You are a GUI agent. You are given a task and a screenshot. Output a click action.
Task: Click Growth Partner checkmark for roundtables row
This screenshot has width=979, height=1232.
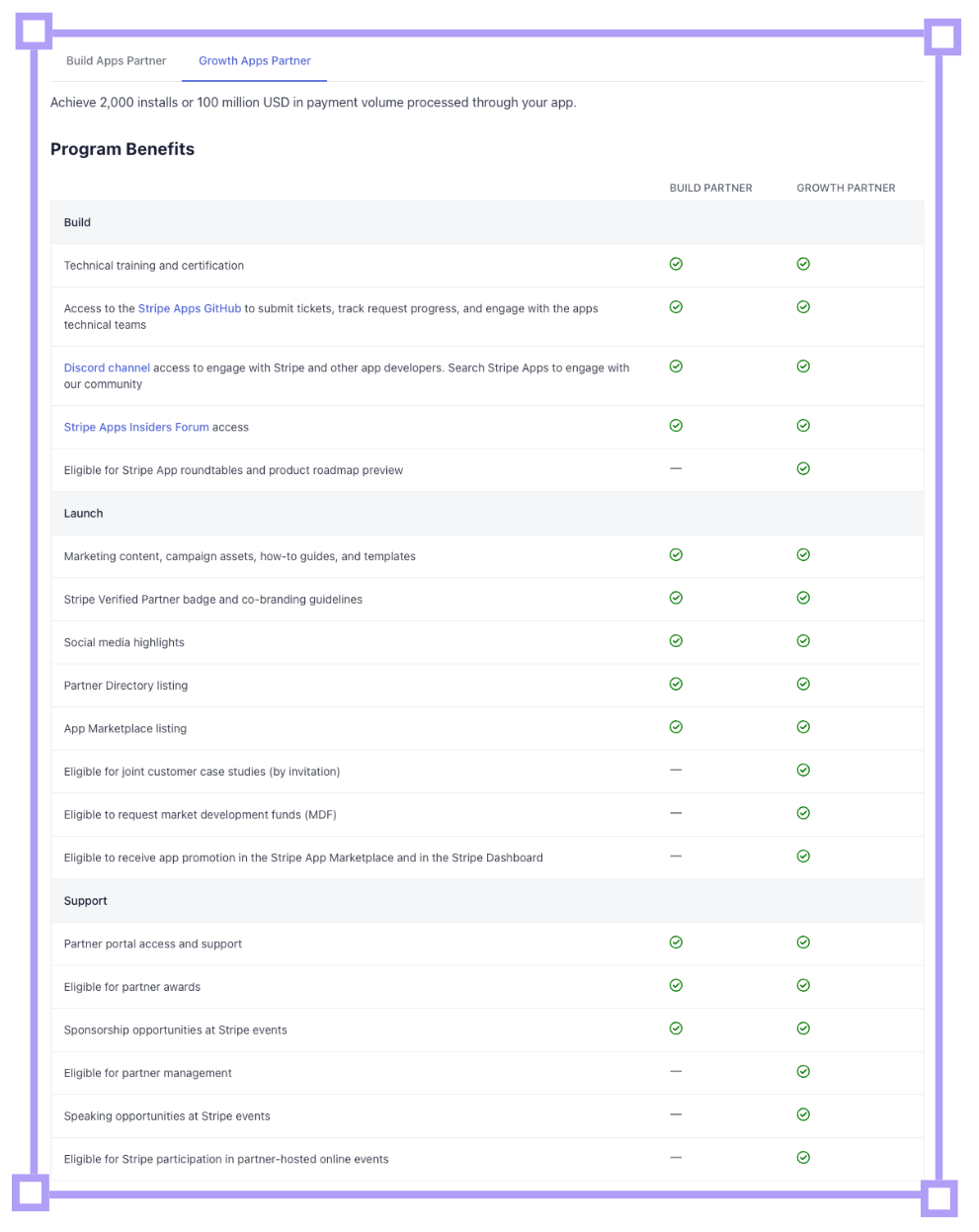[x=803, y=468]
